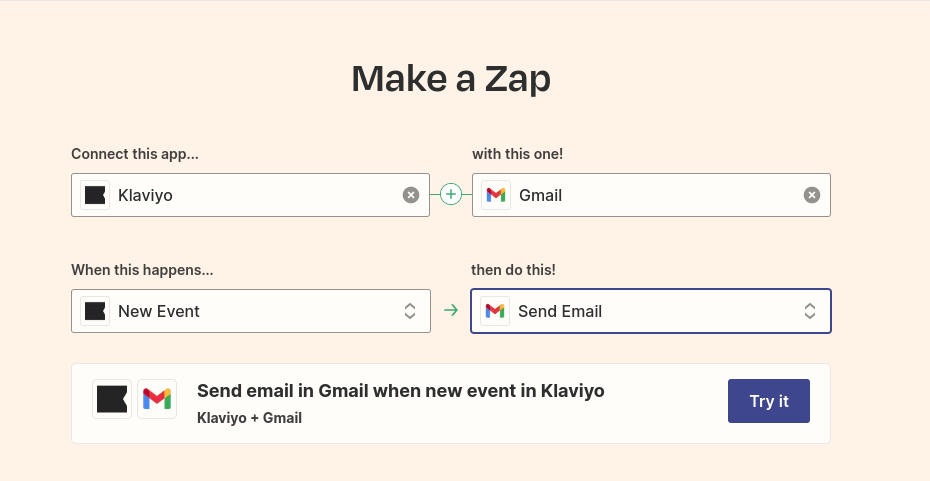Select the large Gmail logo in the Zap card
Image resolution: width=930 pixels, height=481 pixels.
coord(157,399)
